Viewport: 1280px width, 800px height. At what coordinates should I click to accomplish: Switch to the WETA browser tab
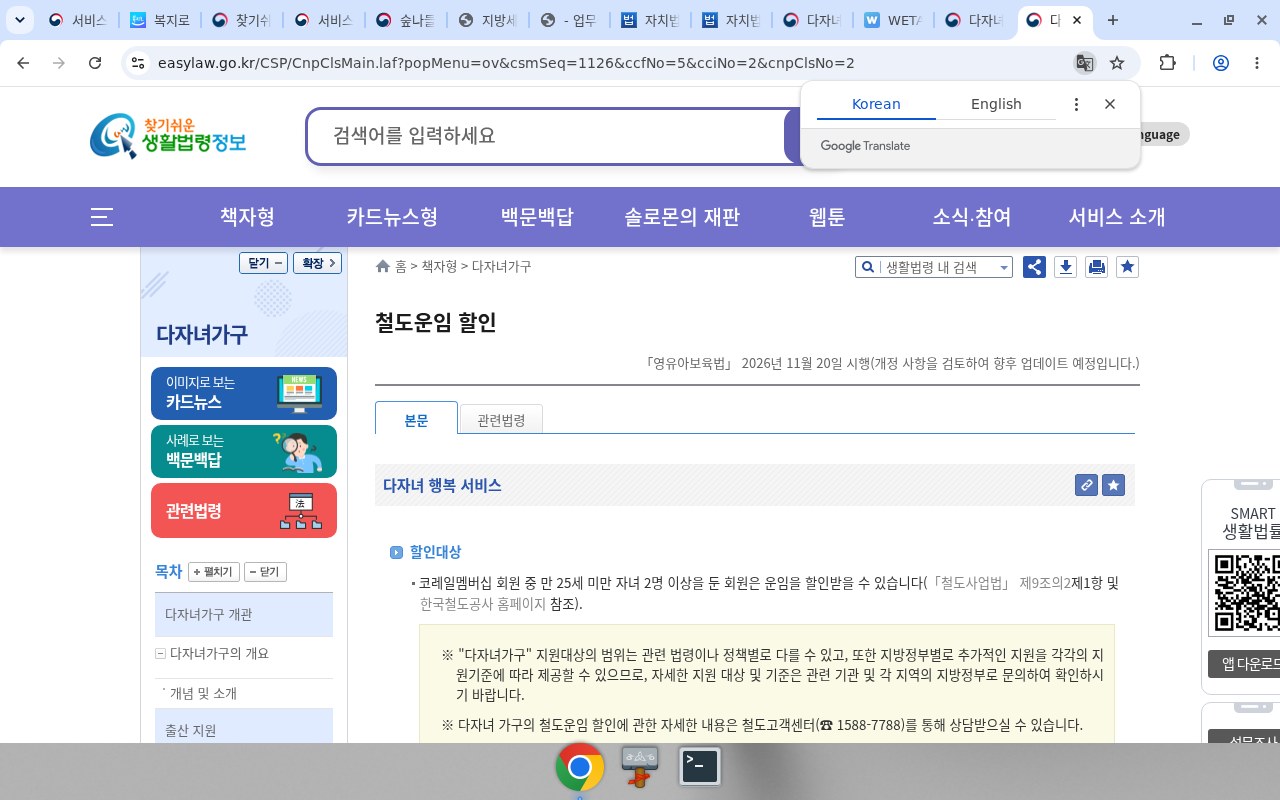893,20
